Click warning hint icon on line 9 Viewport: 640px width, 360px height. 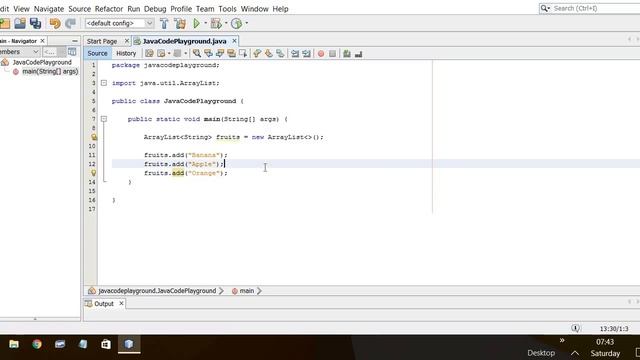click(94, 137)
